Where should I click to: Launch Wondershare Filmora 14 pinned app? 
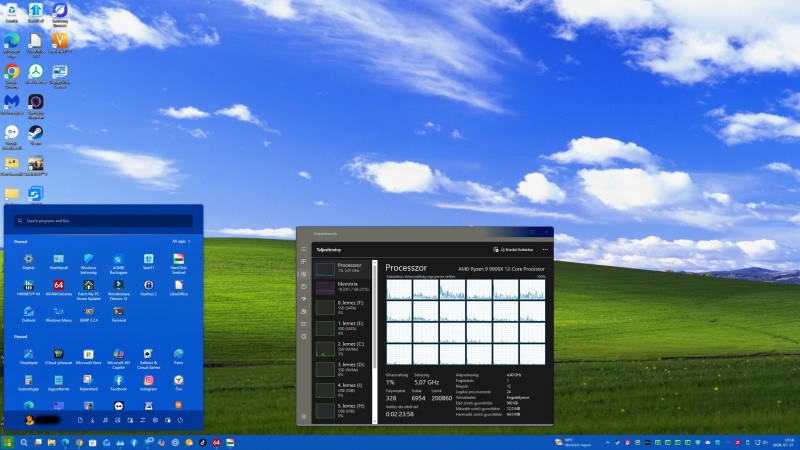118,289
